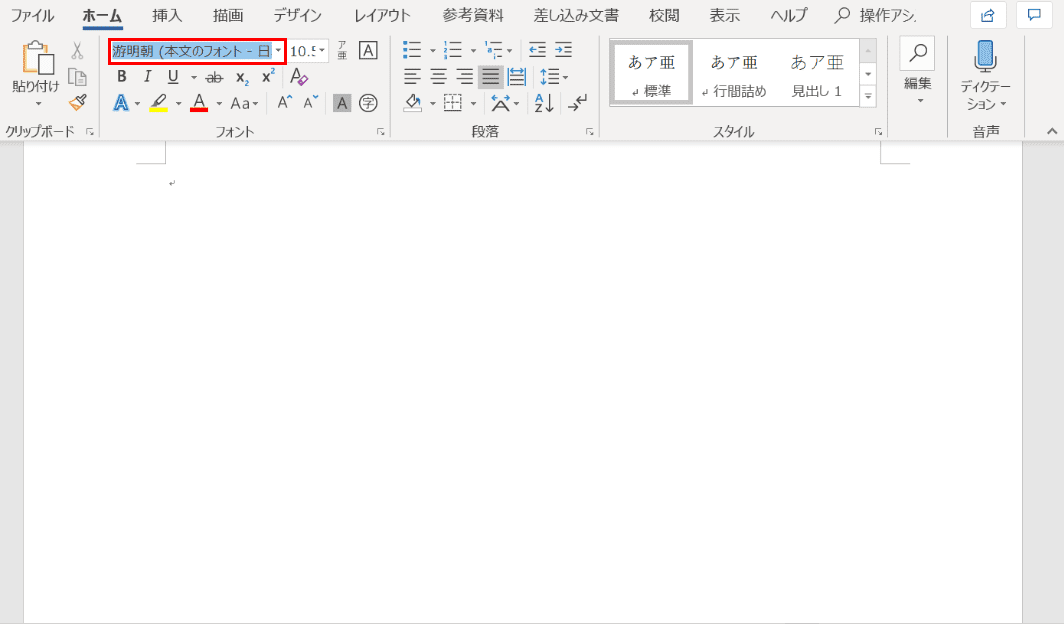Select the Format Painter brush icon
Image resolution: width=1064 pixels, height=624 pixels.
(77, 103)
